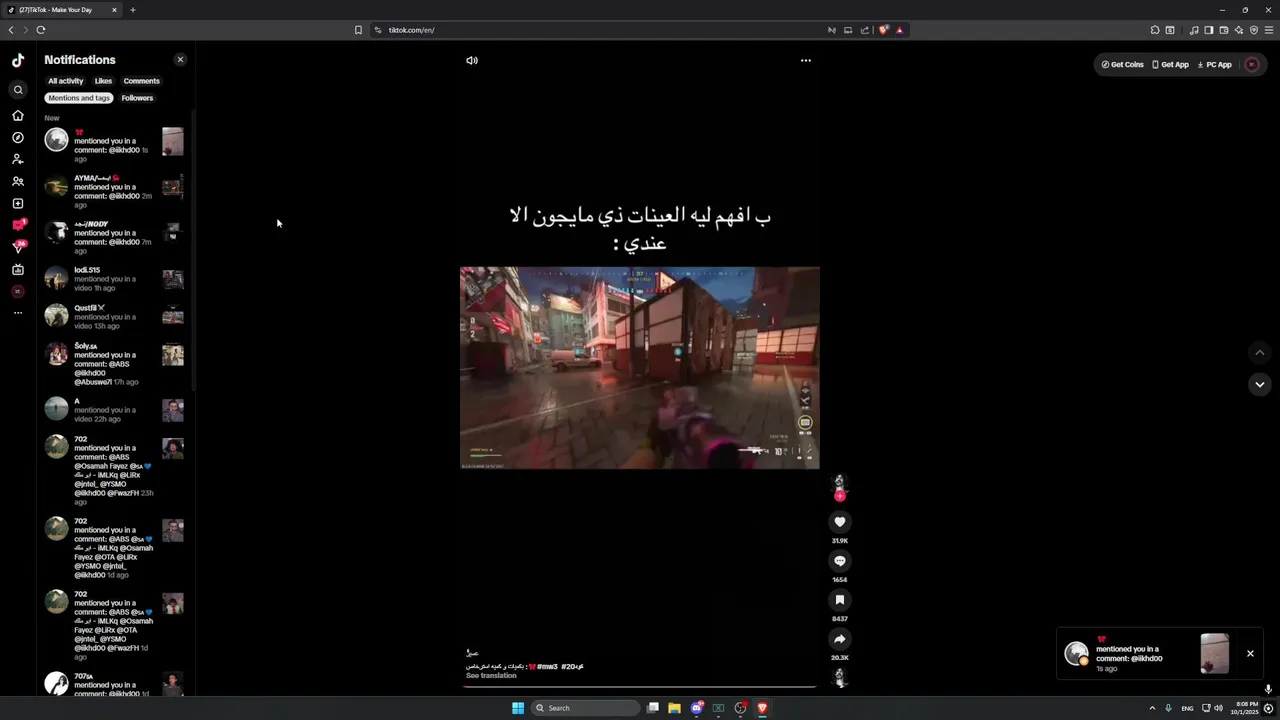1280x720 pixels.
Task: Open sound disc at video bottom right
Action: tap(840, 678)
